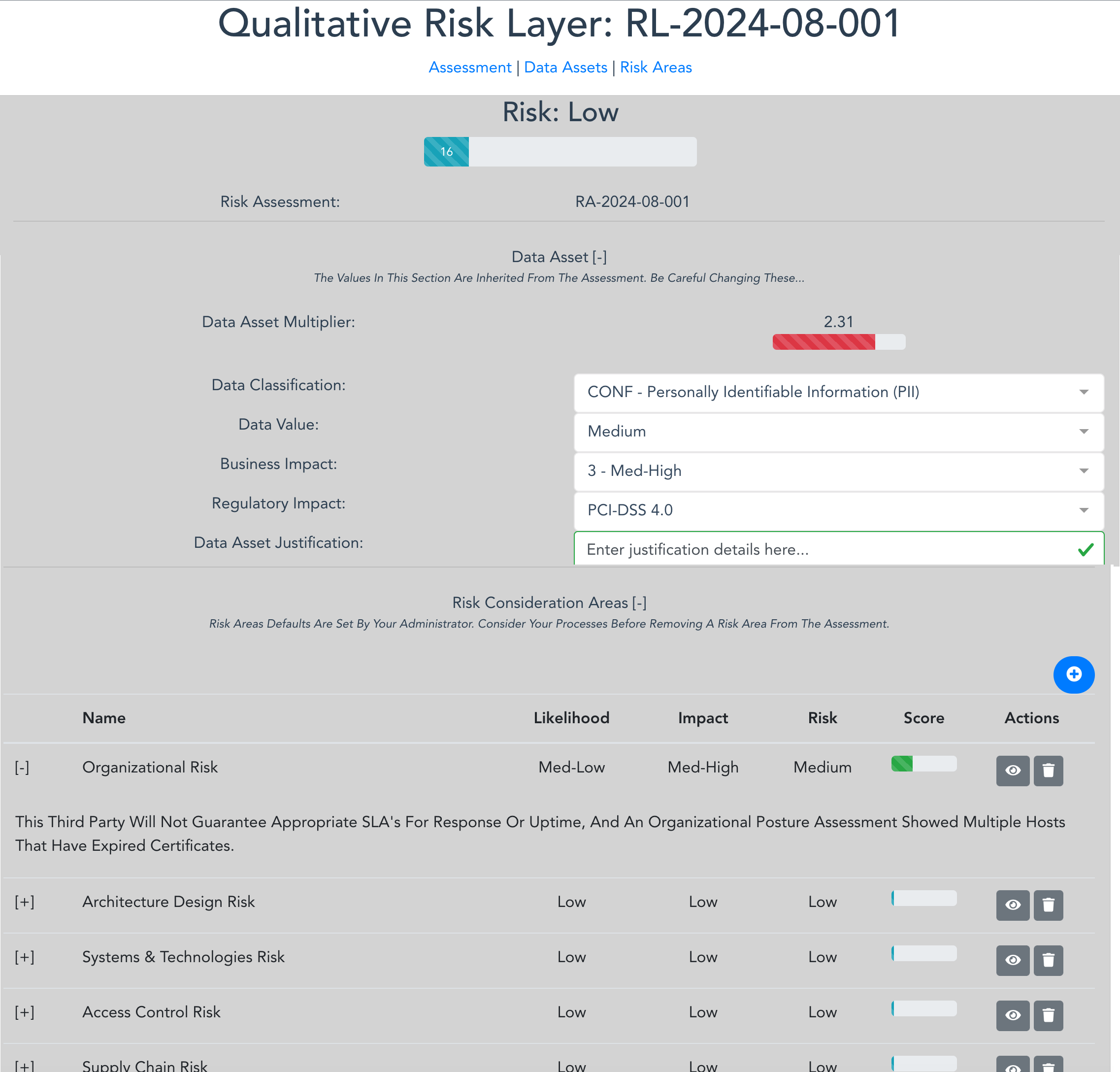Click the Systems & Technologies Risk name cell
This screenshot has height=1072, width=1120.
[183, 957]
